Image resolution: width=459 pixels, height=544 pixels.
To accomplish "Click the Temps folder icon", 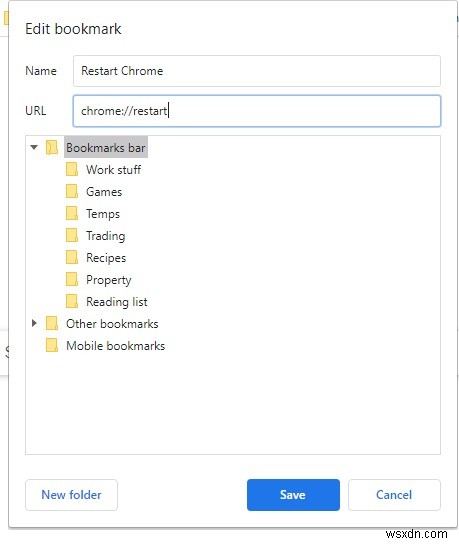I will 72,213.
